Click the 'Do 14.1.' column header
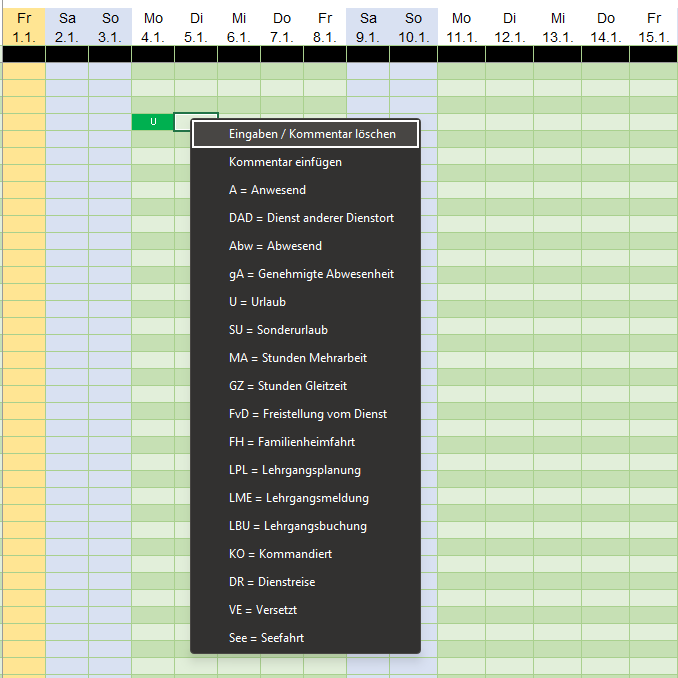This screenshot has width=678, height=678. tap(606, 27)
